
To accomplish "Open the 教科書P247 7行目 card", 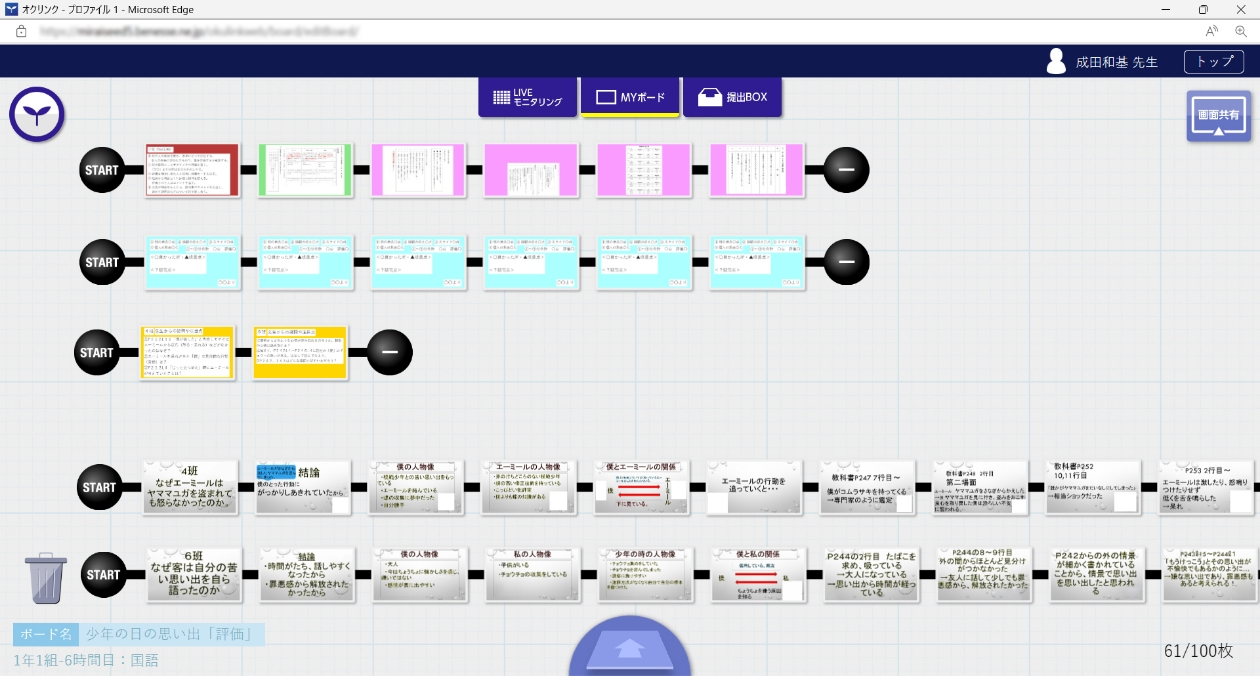I will tap(868, 487).
